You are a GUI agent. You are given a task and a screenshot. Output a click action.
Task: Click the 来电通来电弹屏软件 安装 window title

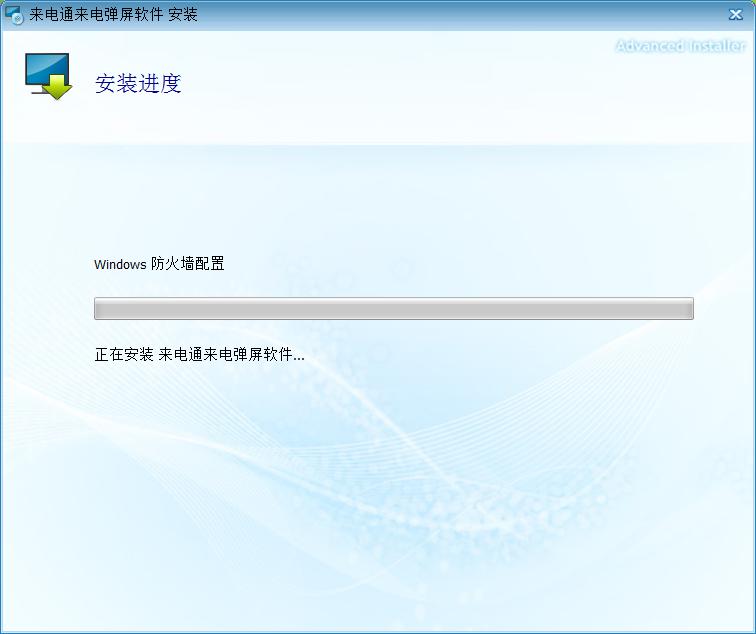pyautogui.click(x=113, y=14)
